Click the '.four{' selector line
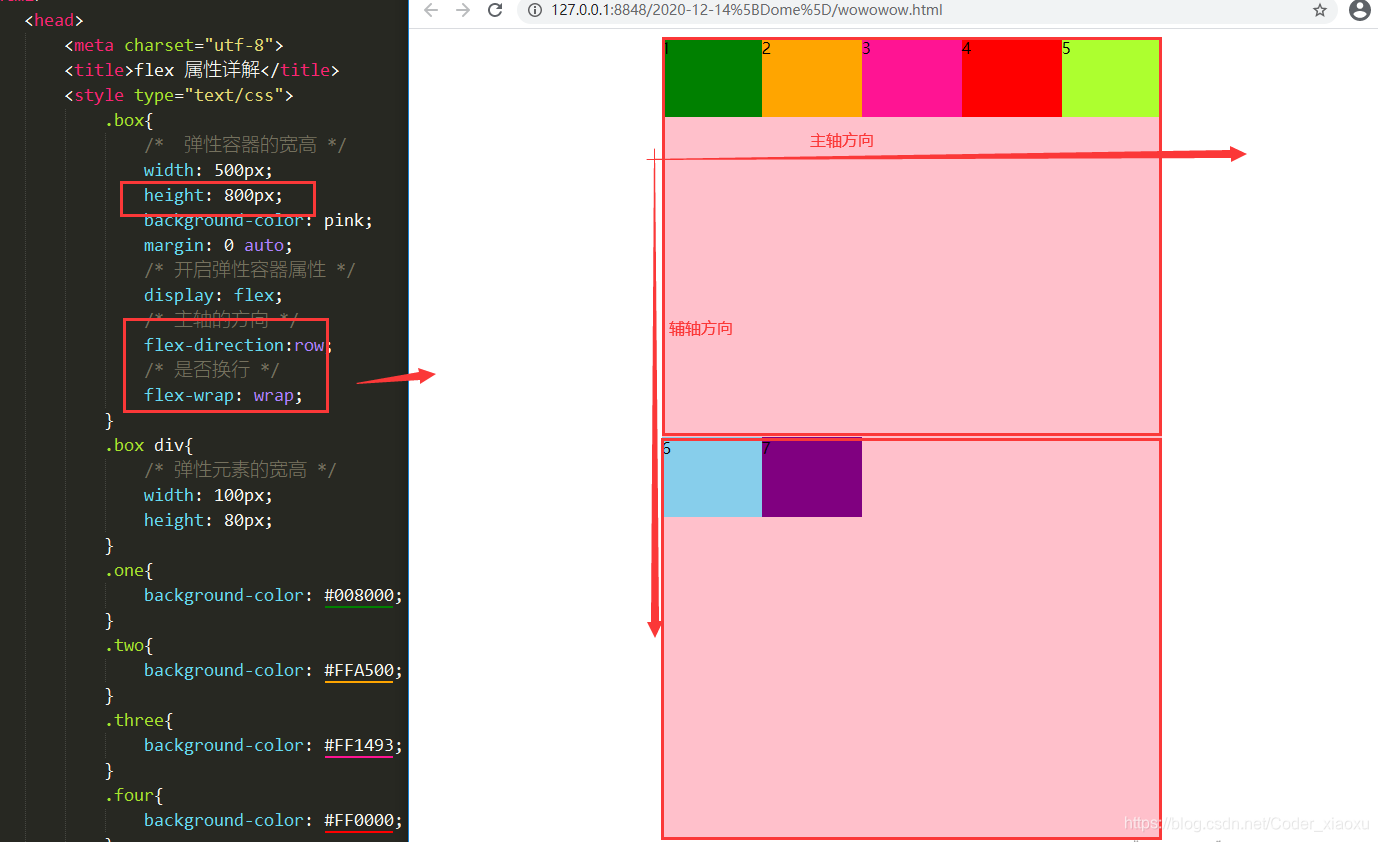 134,795
